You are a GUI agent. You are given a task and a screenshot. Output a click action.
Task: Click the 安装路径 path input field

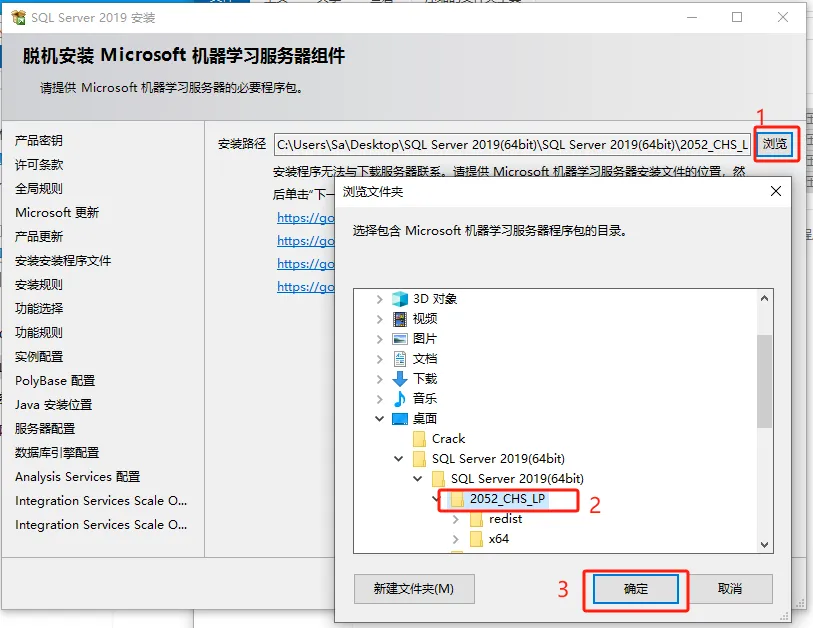pos(512,145)
